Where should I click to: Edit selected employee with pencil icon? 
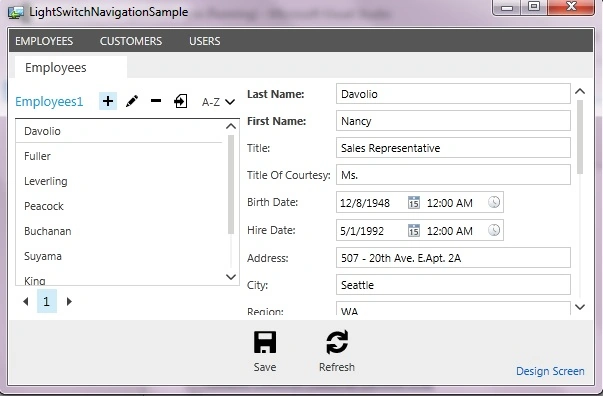132,101
